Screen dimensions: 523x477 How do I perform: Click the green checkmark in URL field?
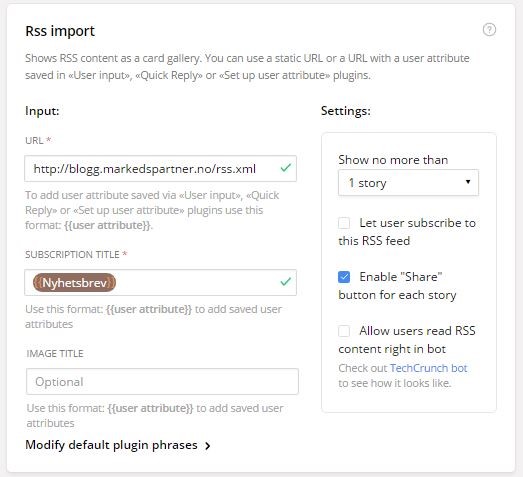coord(286,167)
